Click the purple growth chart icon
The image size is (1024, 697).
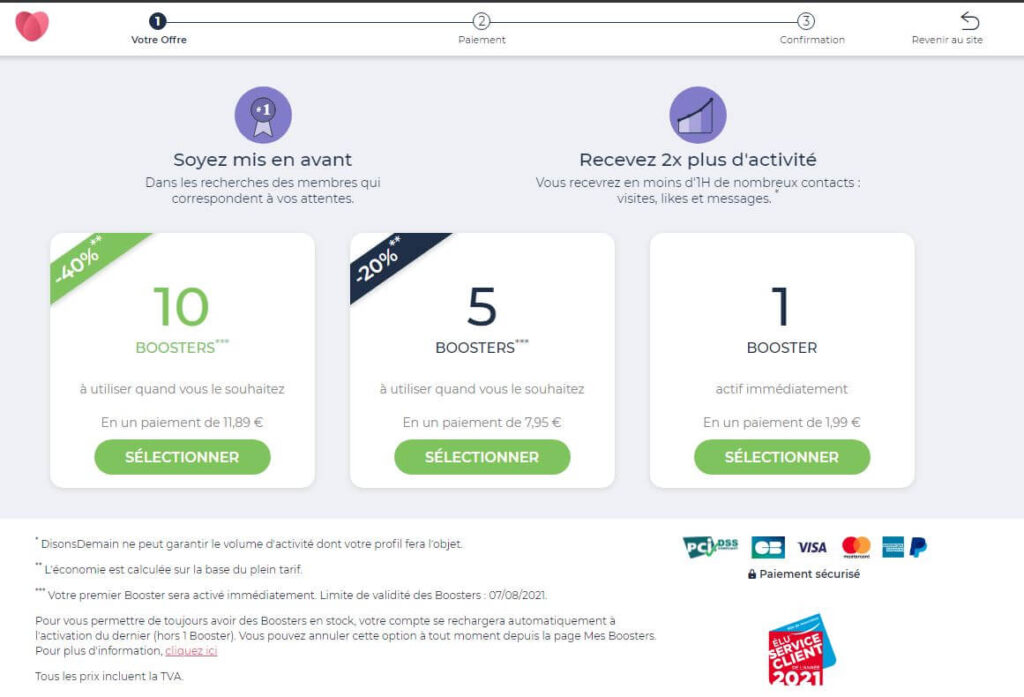(697, 115)
